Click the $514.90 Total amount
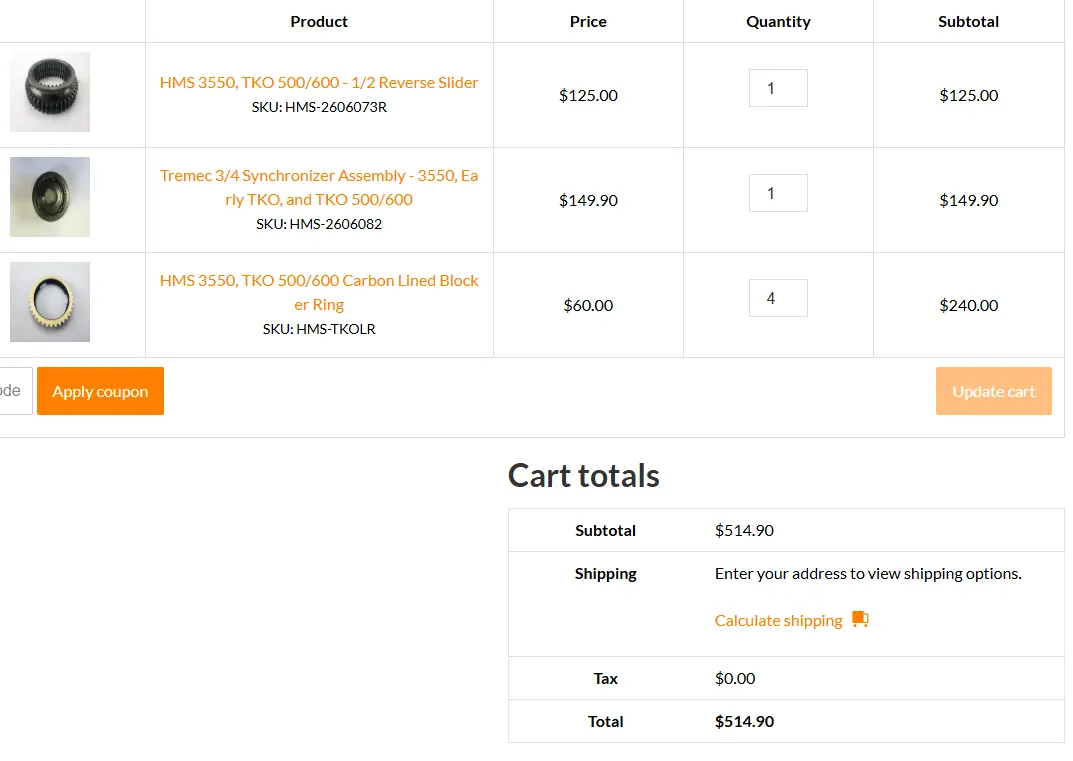The width and height of the screenshot is (1073, 761). click(745, 721)
